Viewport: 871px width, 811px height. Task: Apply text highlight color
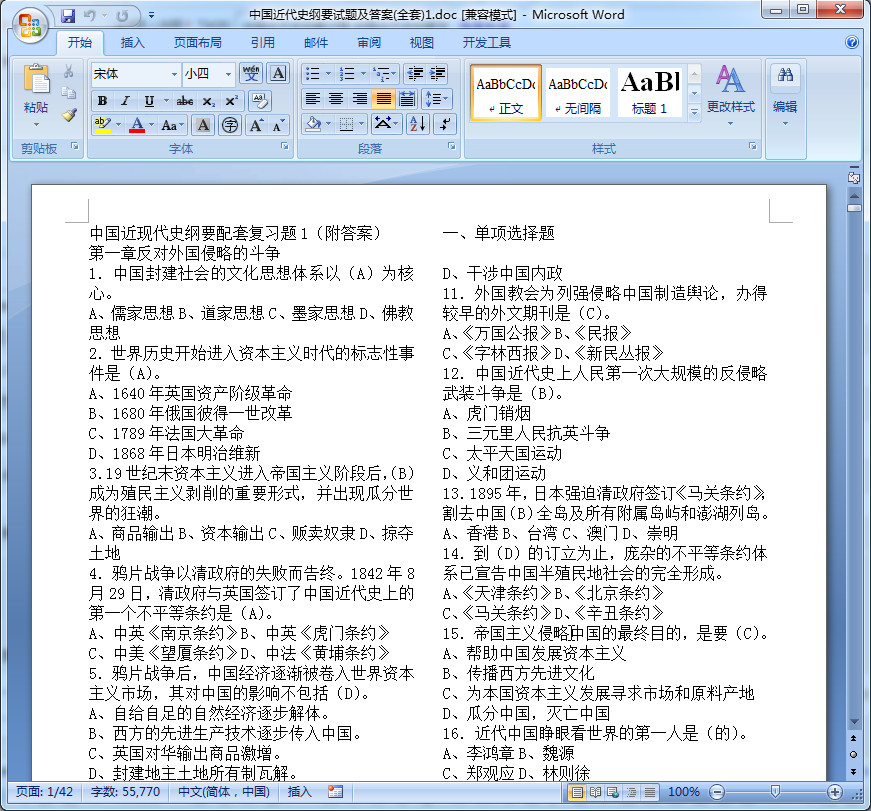[102, 125]
